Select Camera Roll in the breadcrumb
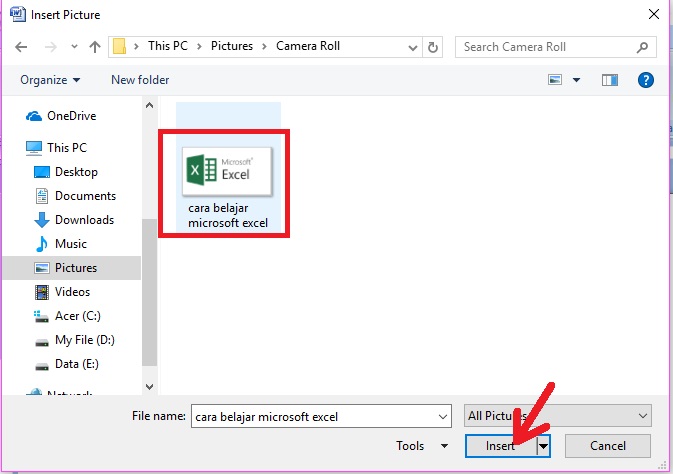Image resolution: width=673 pixels, height=474 pixels. tap(308, 46)
